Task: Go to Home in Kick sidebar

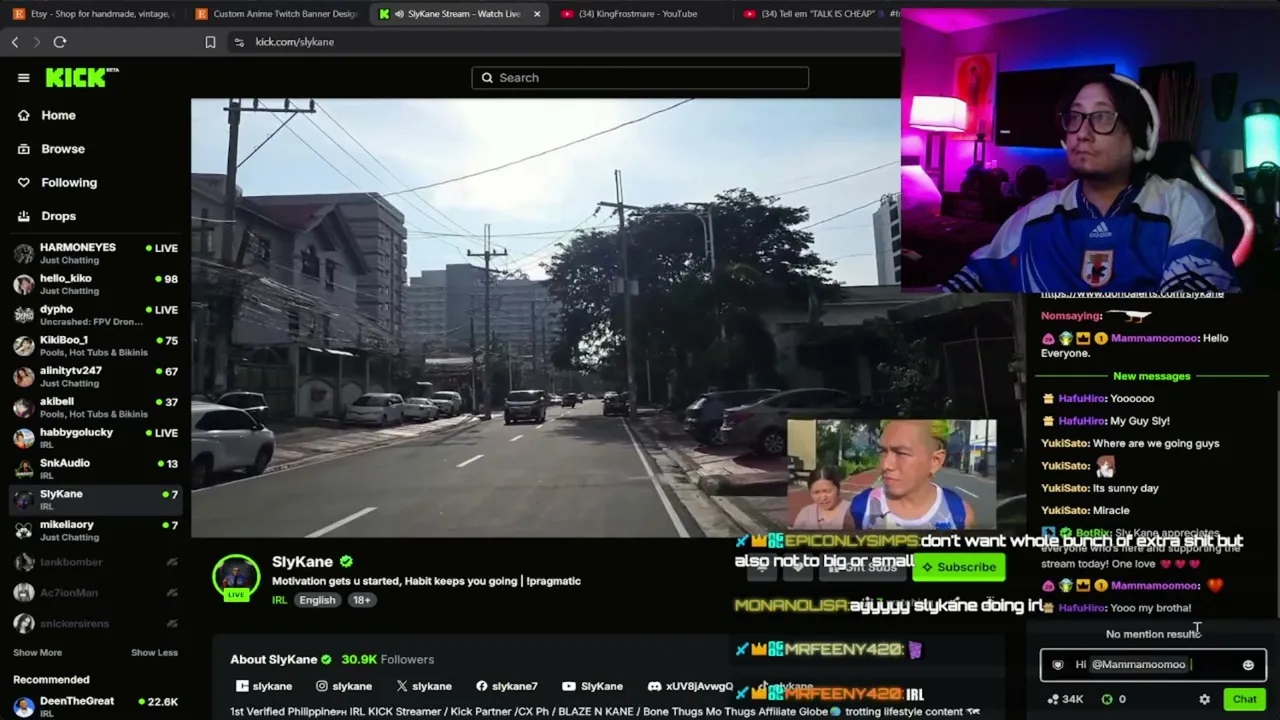Action: (58, 115)
